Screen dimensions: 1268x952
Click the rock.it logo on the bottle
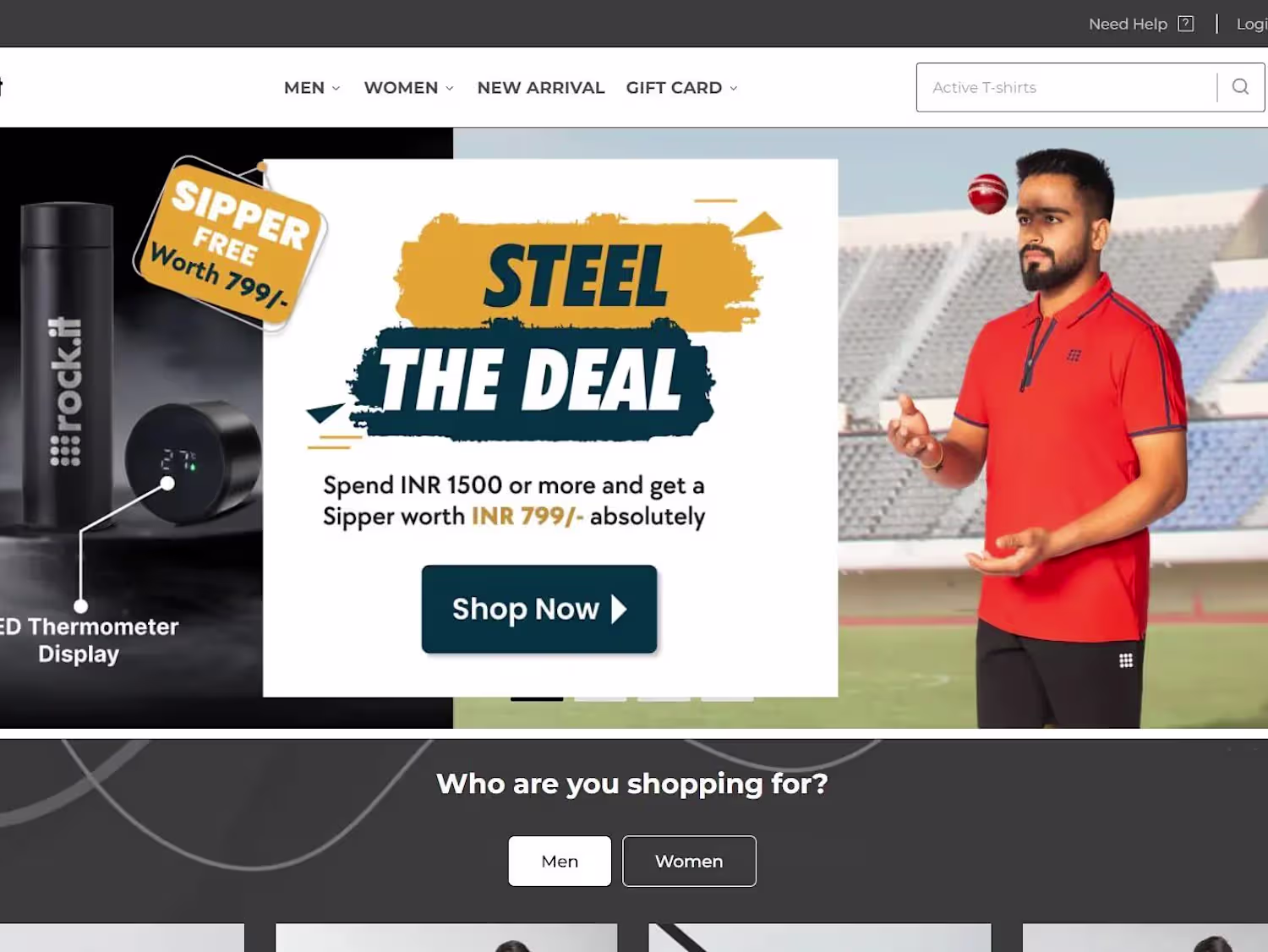(65, 391)
